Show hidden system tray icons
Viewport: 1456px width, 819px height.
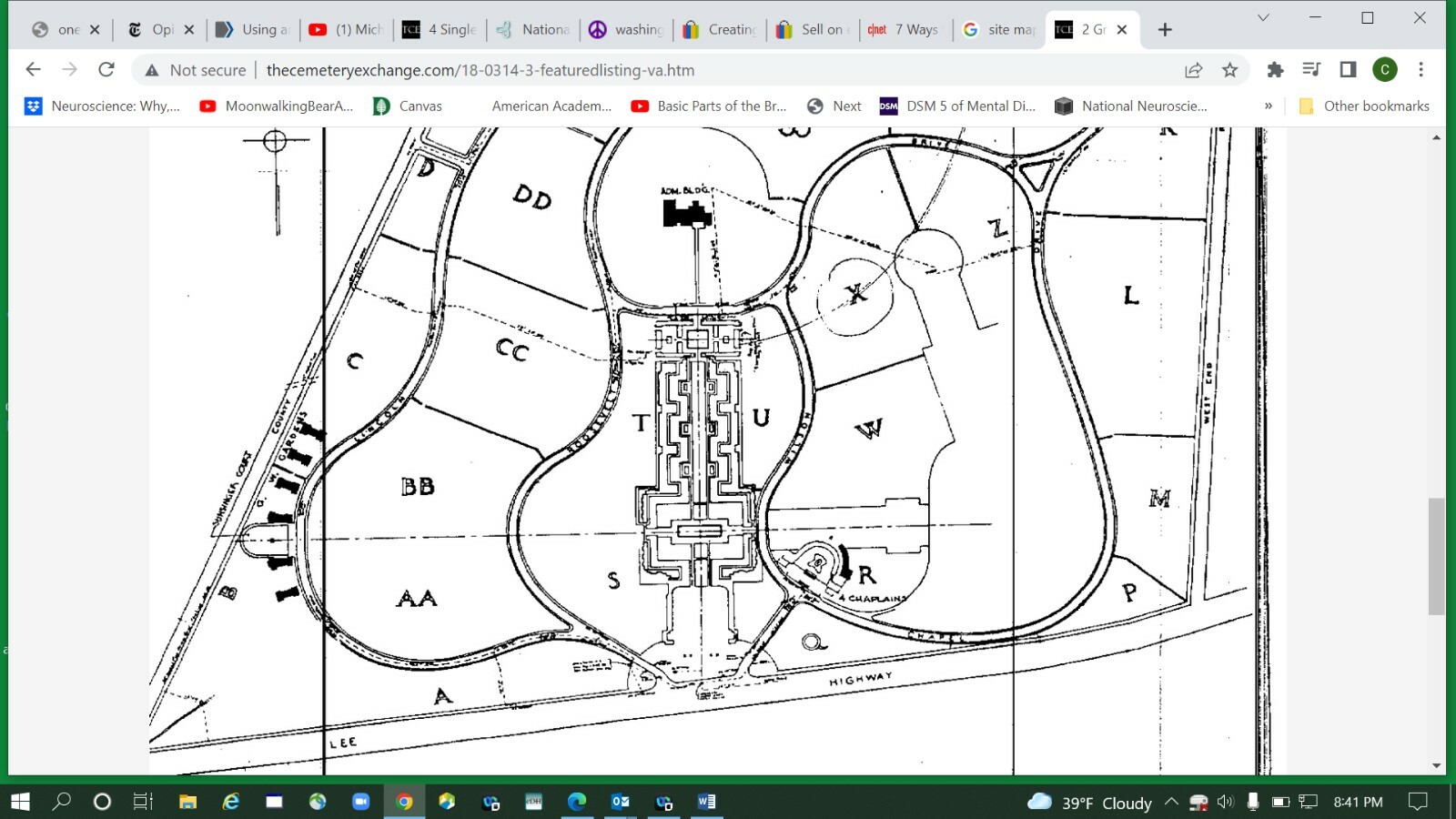tap(1171, 802)
